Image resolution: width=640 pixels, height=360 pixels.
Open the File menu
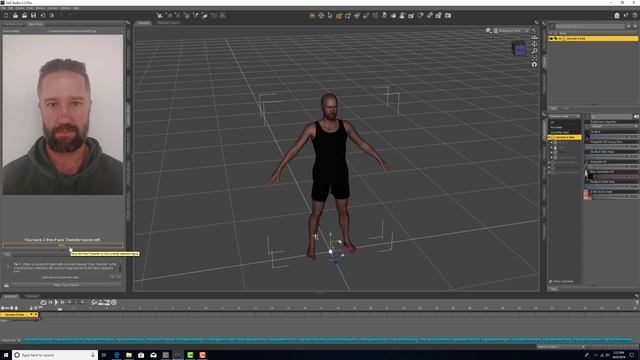[4, 8]
